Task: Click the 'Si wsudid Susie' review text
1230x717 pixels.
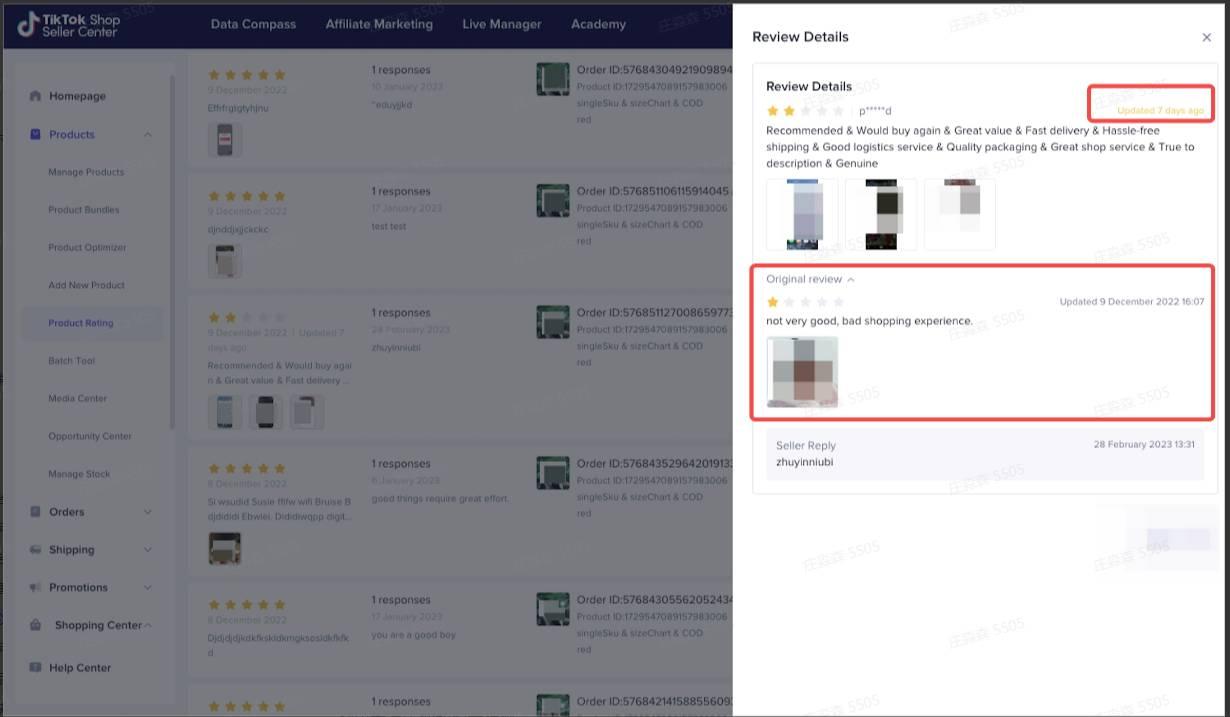Action: (x=280, y=509)
